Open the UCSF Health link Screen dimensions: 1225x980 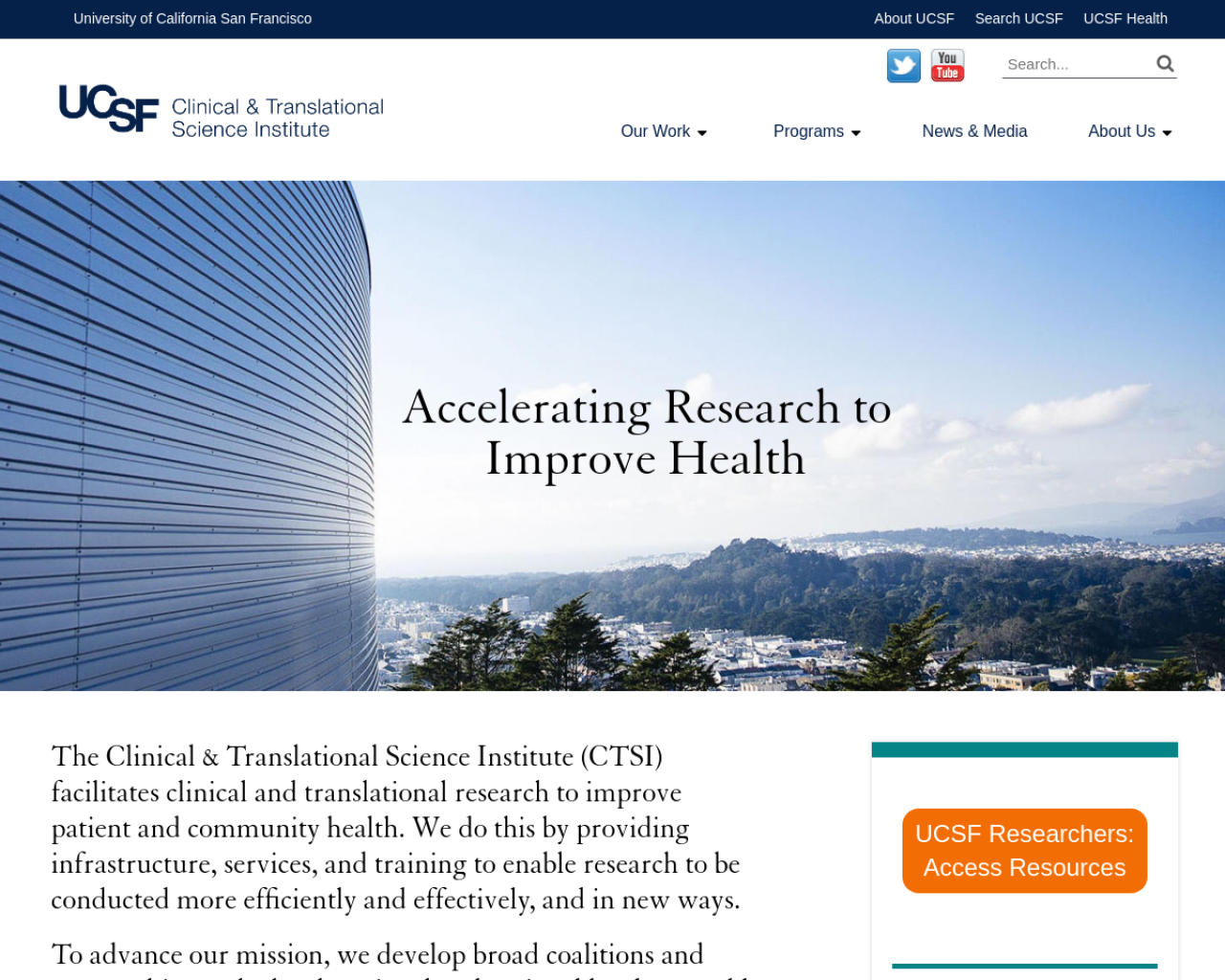tap(1125, 18)
